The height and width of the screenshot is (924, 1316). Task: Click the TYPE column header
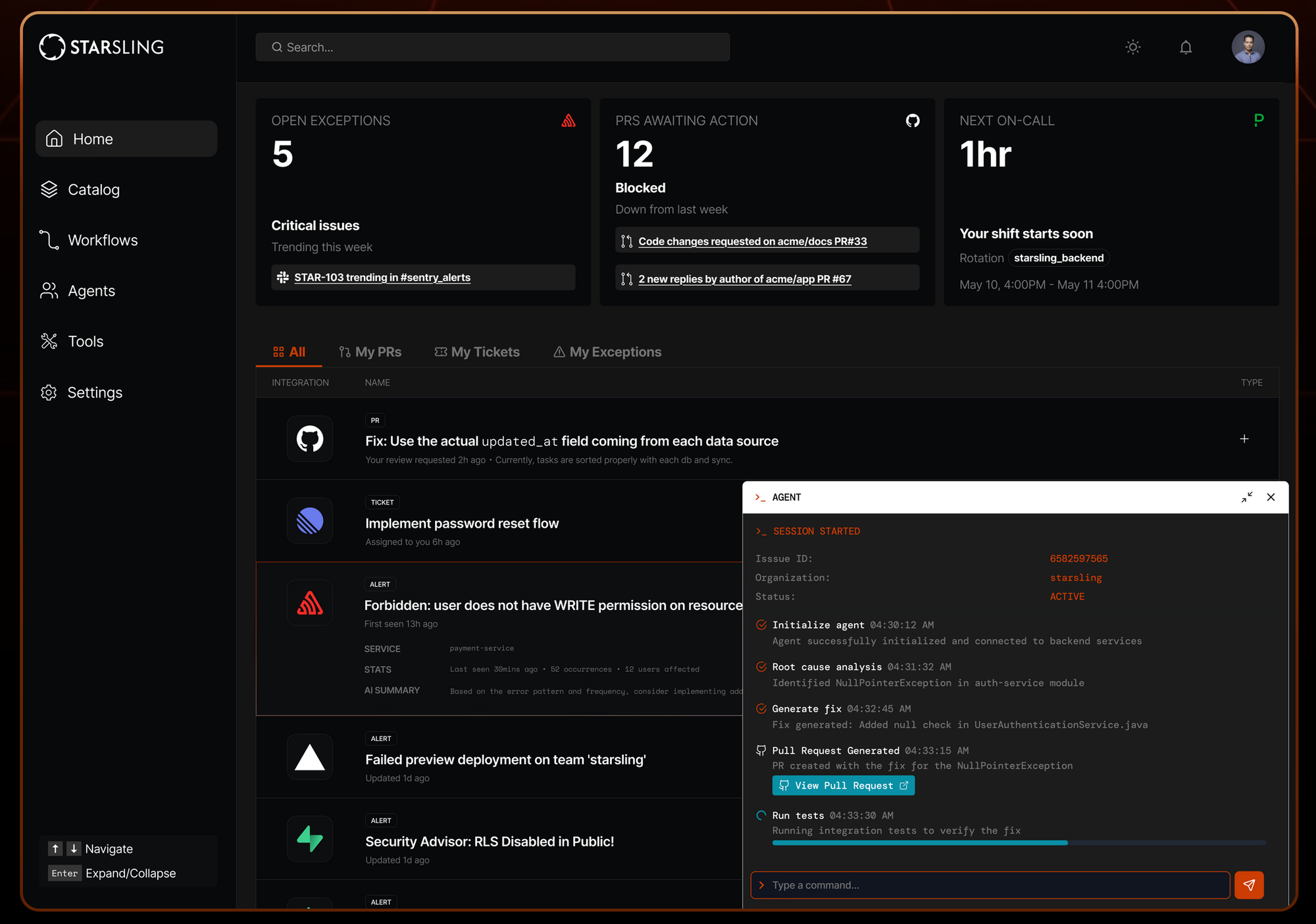tap(1252, 382)
